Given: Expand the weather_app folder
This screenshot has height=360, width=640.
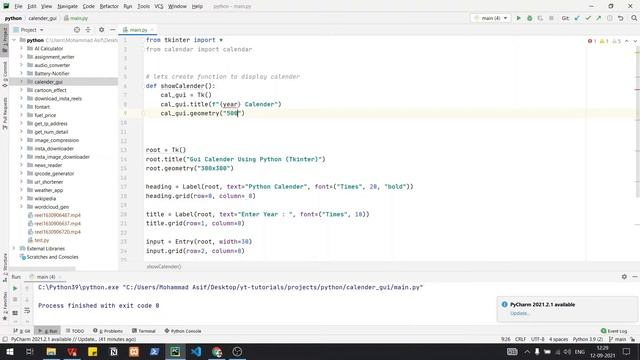Looking at the screenshot, I should click(x=21, y=190).
